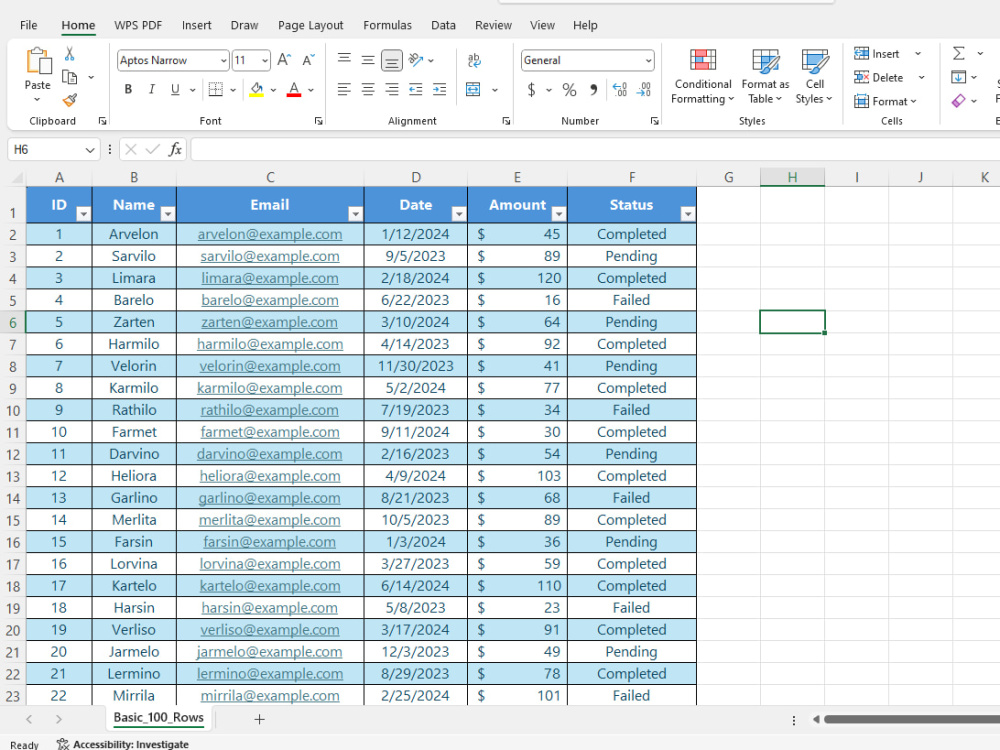Switch to the Page Layout tab

pyautogui.click(x=311, y=26)
